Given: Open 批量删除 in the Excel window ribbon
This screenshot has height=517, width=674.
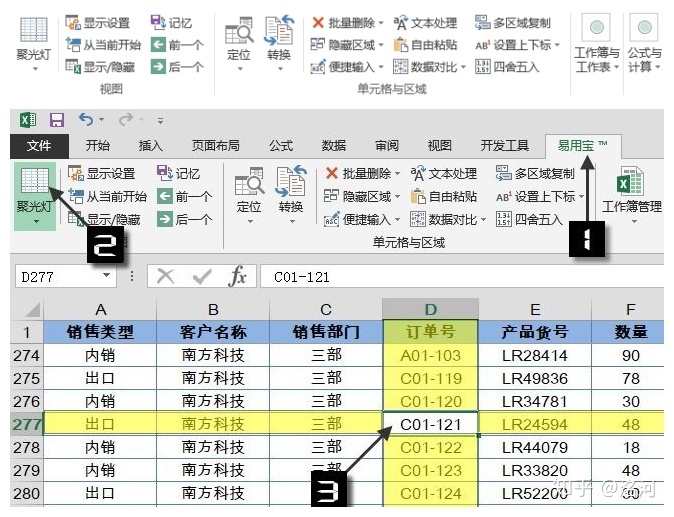Looking at the screenshot, I should click(362, 174).
